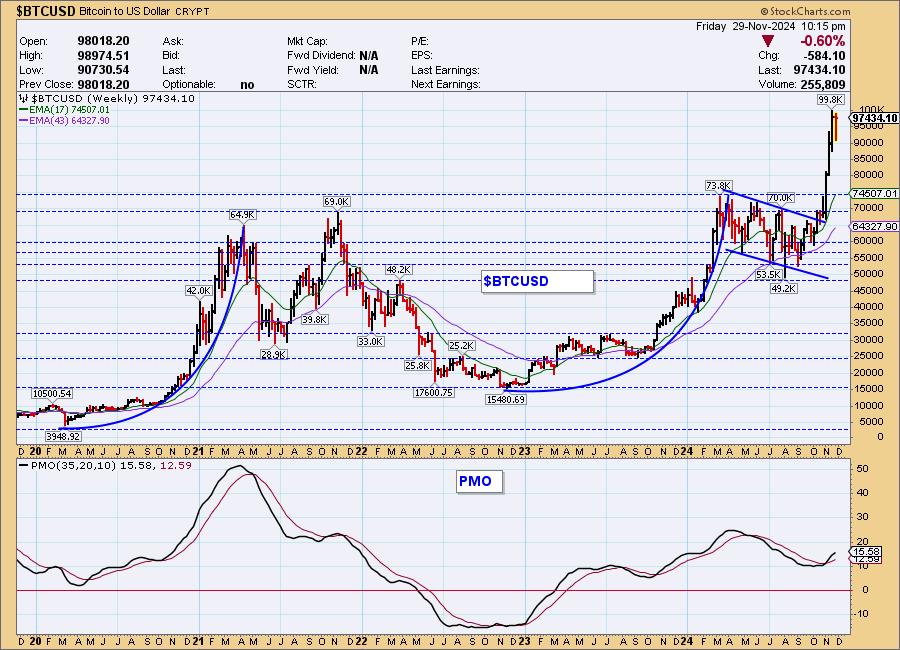Click the 15480.69 low price label
Viewport: 900px width, 650px height.
coord(506,400)
